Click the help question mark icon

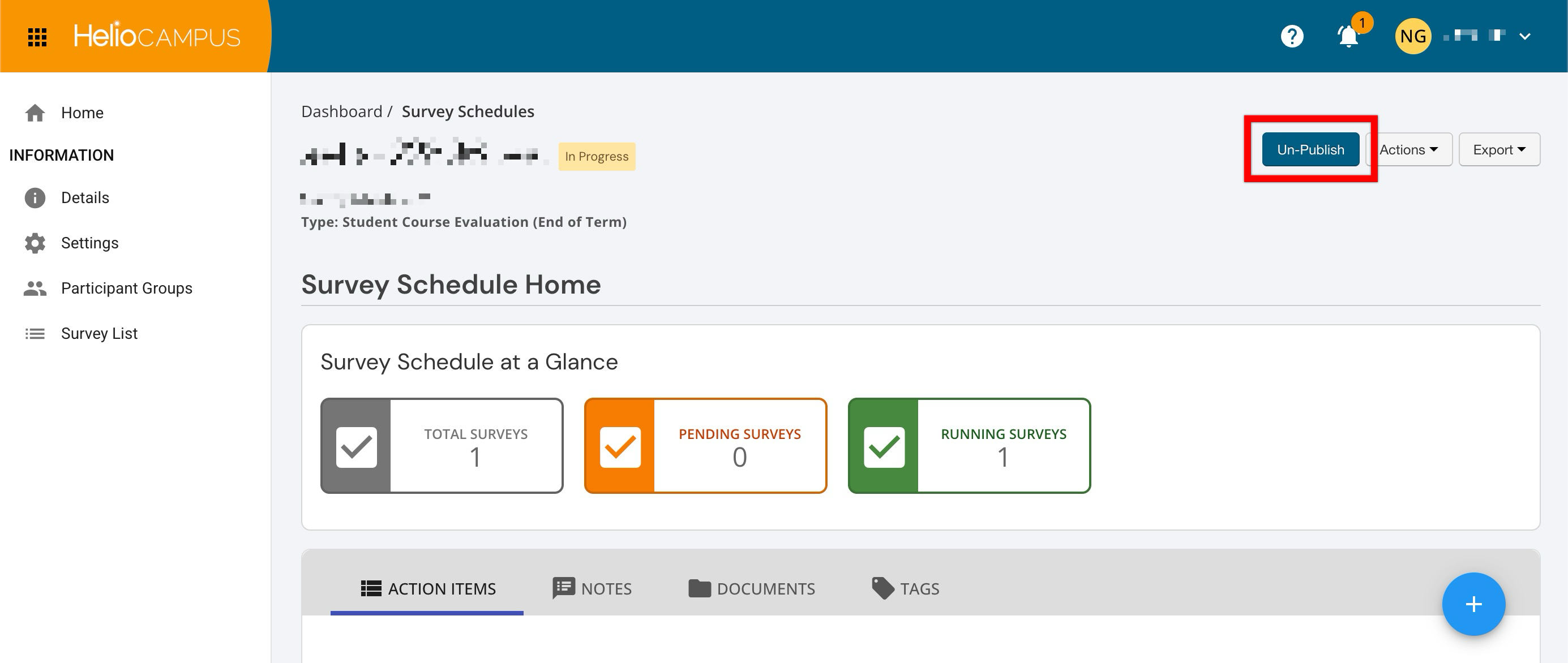tap(1292, 37)
